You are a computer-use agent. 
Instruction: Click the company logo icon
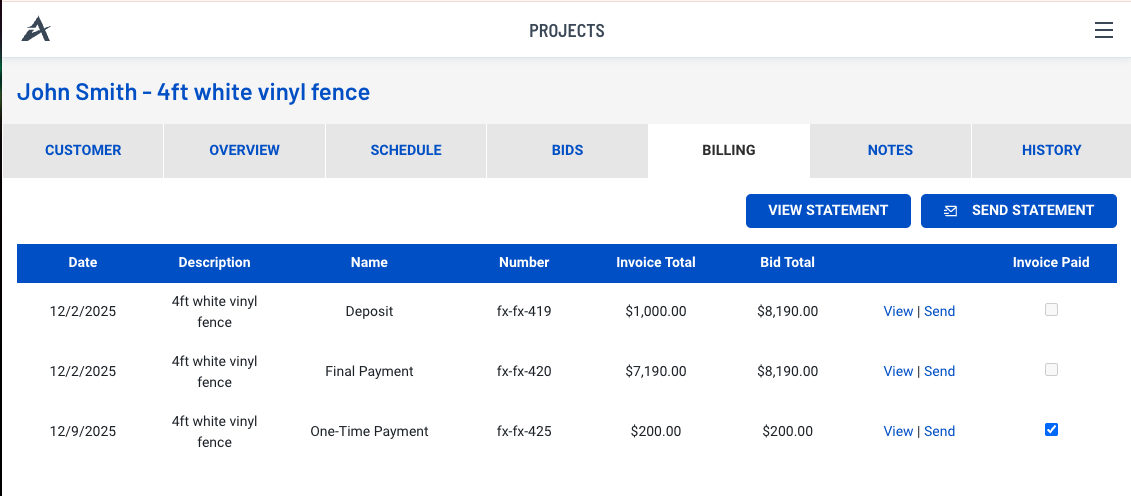(x=36, y=30)
